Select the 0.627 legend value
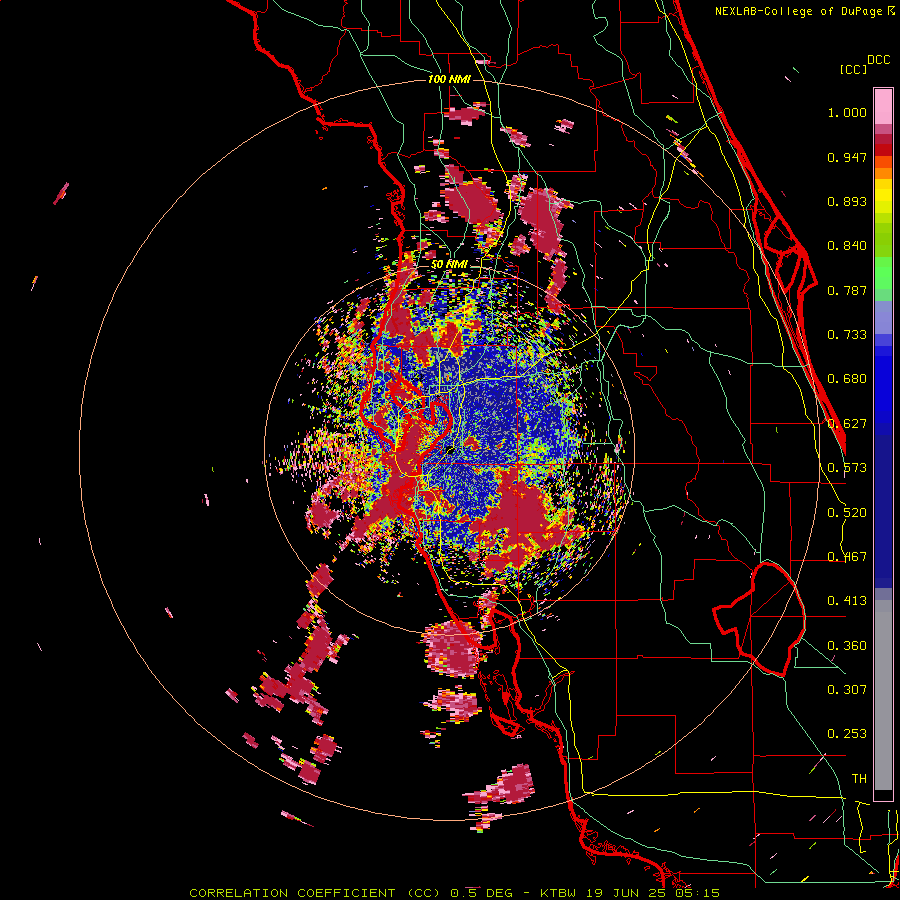This screenshot has height=900, width=900. tap(847, 424)
